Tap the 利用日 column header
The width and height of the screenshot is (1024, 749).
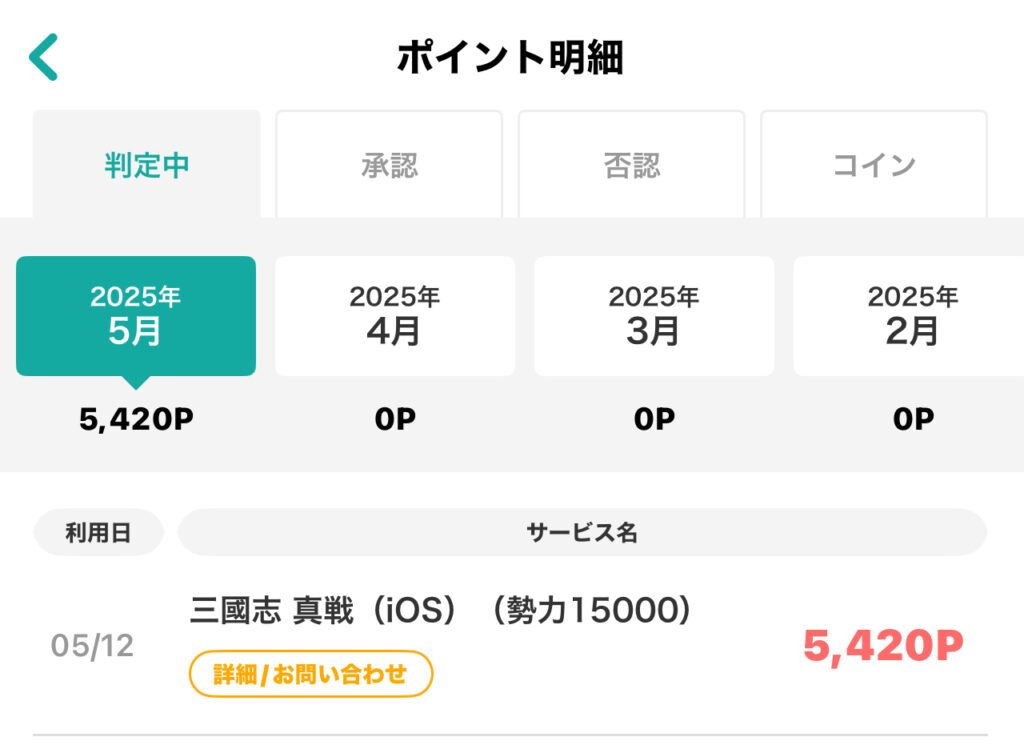pyautogui.click(x=98, y=532)
